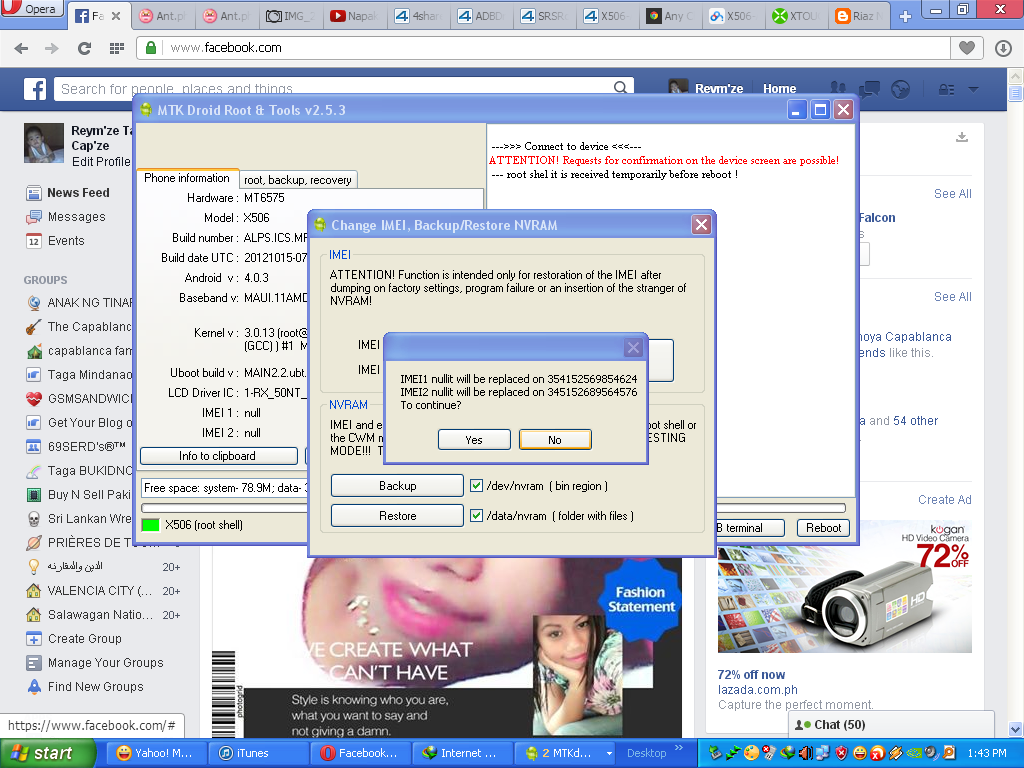Screen dimensions: 1024x768
Task: Switch to the YouTube Napak browser tab
Action: point(357,16)
